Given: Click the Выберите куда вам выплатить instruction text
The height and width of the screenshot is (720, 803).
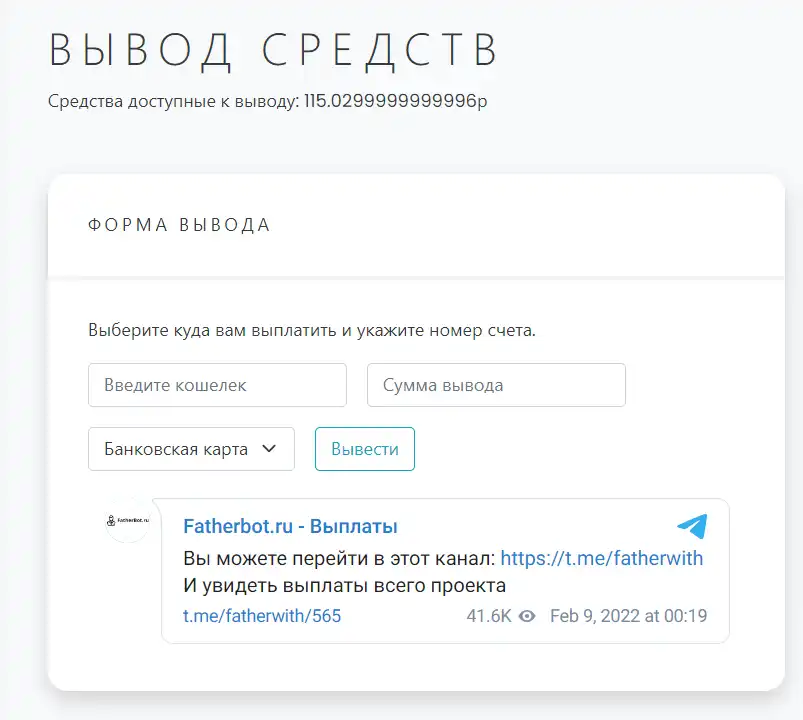Looking at the screenshot, I should click(312, 330).
